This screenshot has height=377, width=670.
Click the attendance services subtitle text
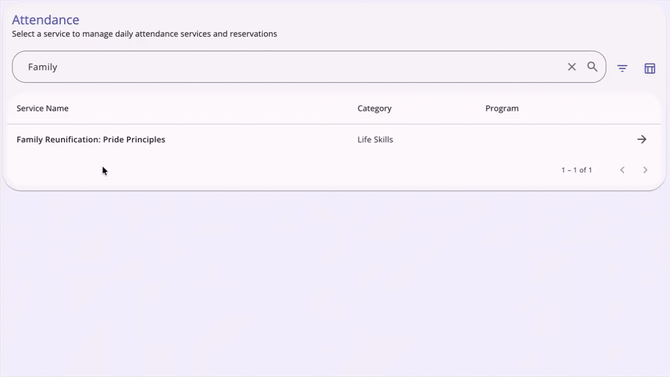tap(144, 34)
